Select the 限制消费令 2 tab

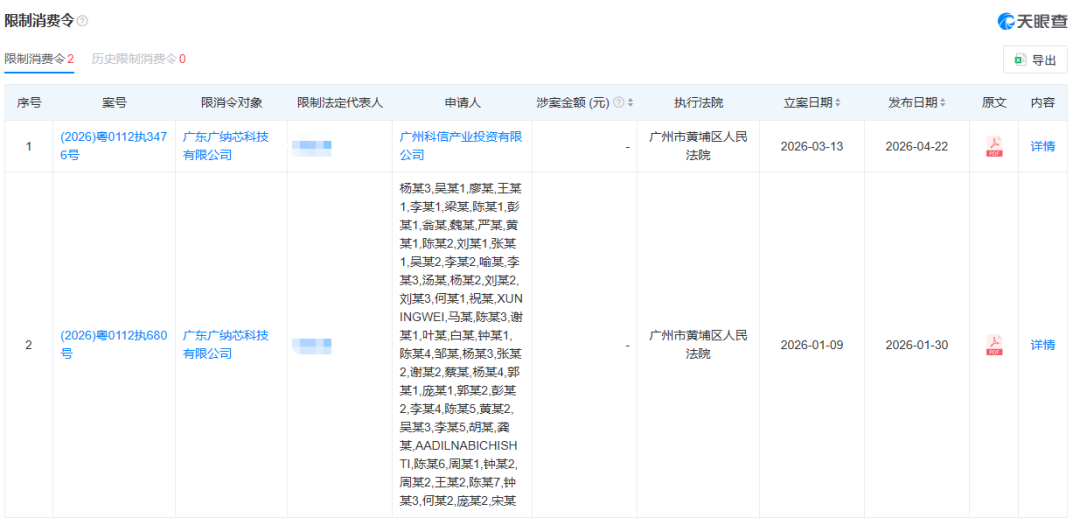pos(39,59)
